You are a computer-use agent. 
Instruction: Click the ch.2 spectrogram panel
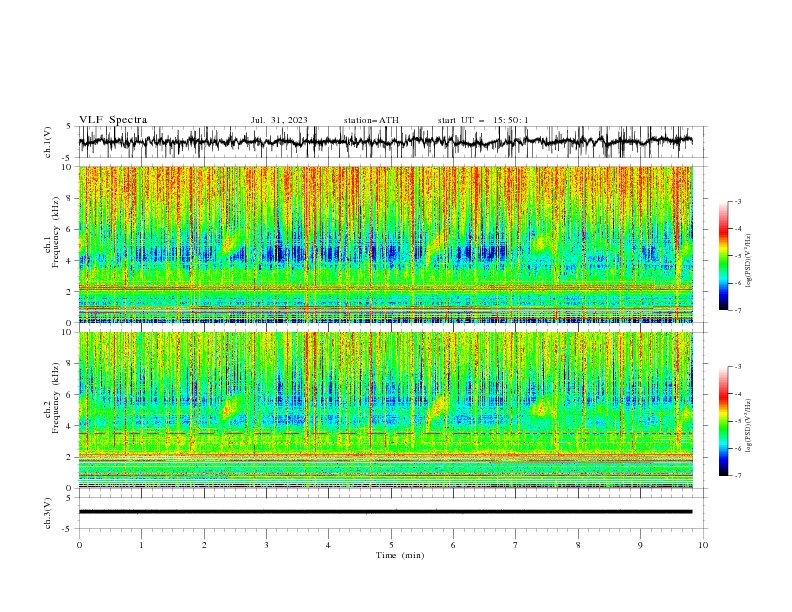click(x=385, y=410)
